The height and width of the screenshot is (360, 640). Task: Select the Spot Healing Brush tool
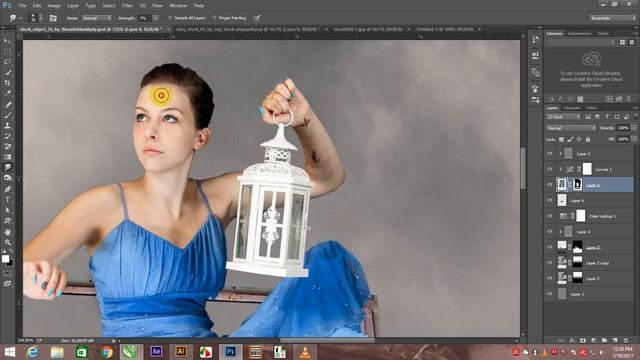[x=7, y=104]
